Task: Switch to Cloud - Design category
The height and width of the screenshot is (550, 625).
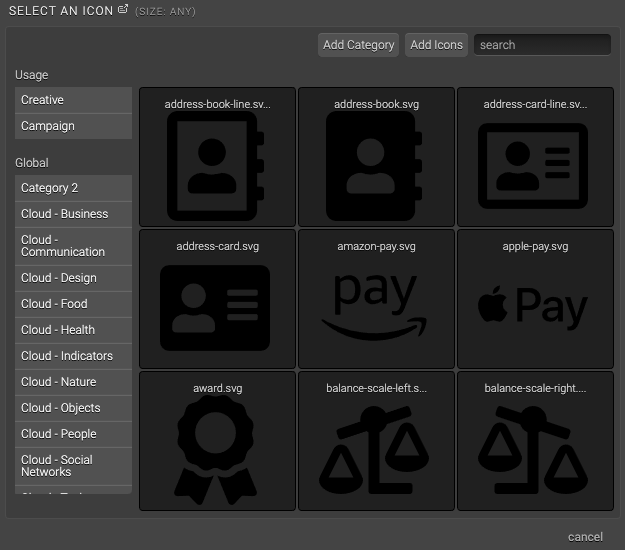Action: coord(73,278)
